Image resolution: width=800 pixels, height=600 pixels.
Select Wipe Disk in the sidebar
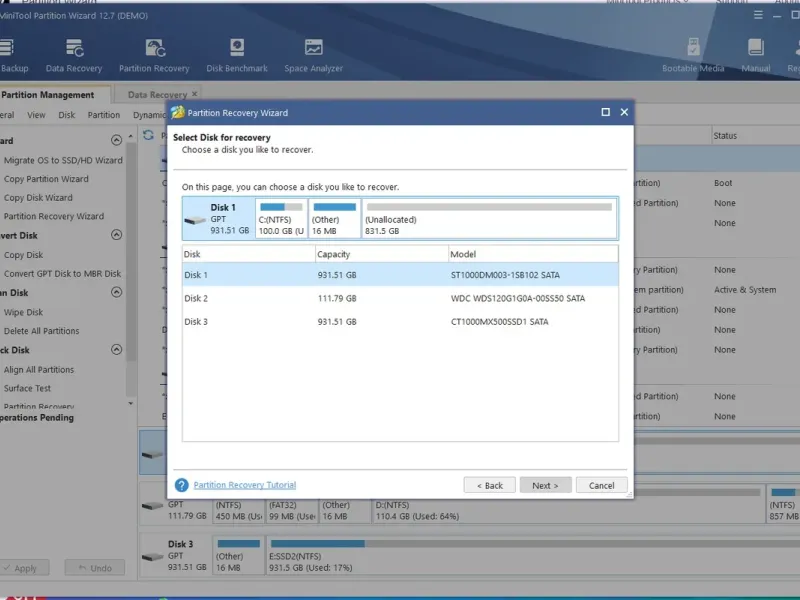point(23,312)
